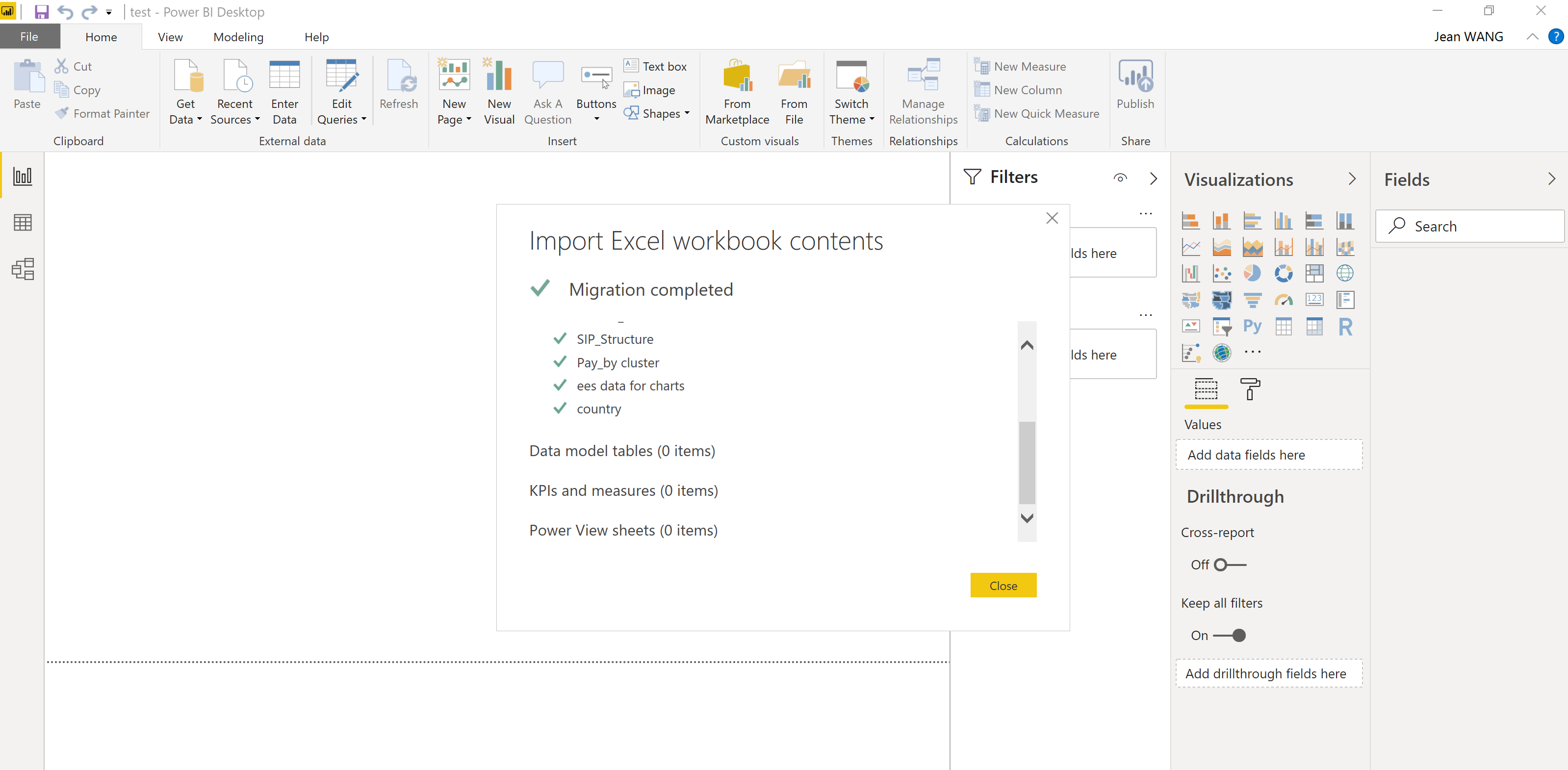Click Add drillthrough fields here well
Viewport: 1568px width, 770px height.
[x=1268, y=674]
